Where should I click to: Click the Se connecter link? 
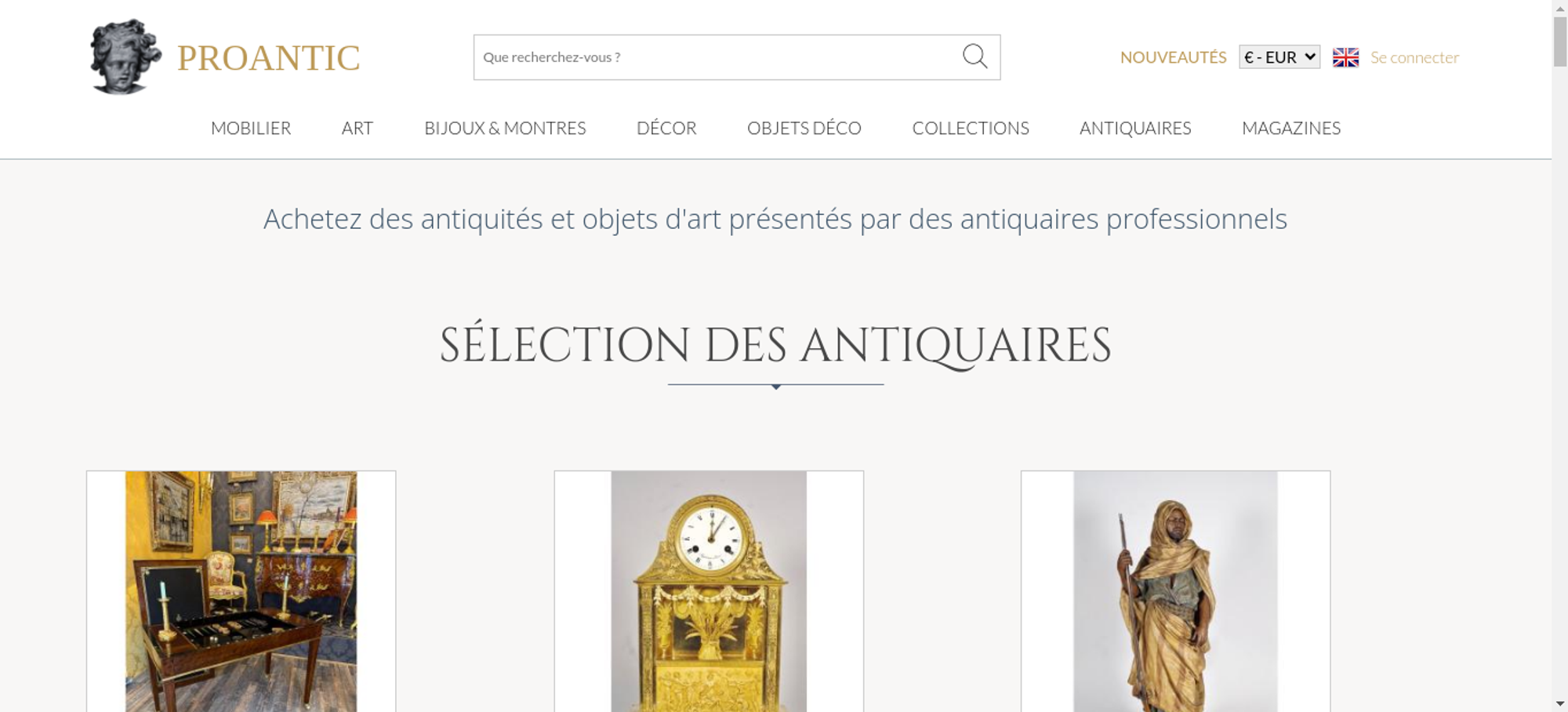click(1414, 57)
